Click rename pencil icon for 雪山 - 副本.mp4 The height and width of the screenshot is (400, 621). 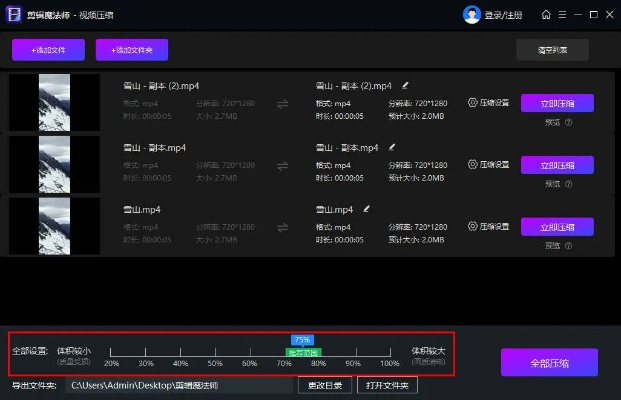tap(390, 147)
